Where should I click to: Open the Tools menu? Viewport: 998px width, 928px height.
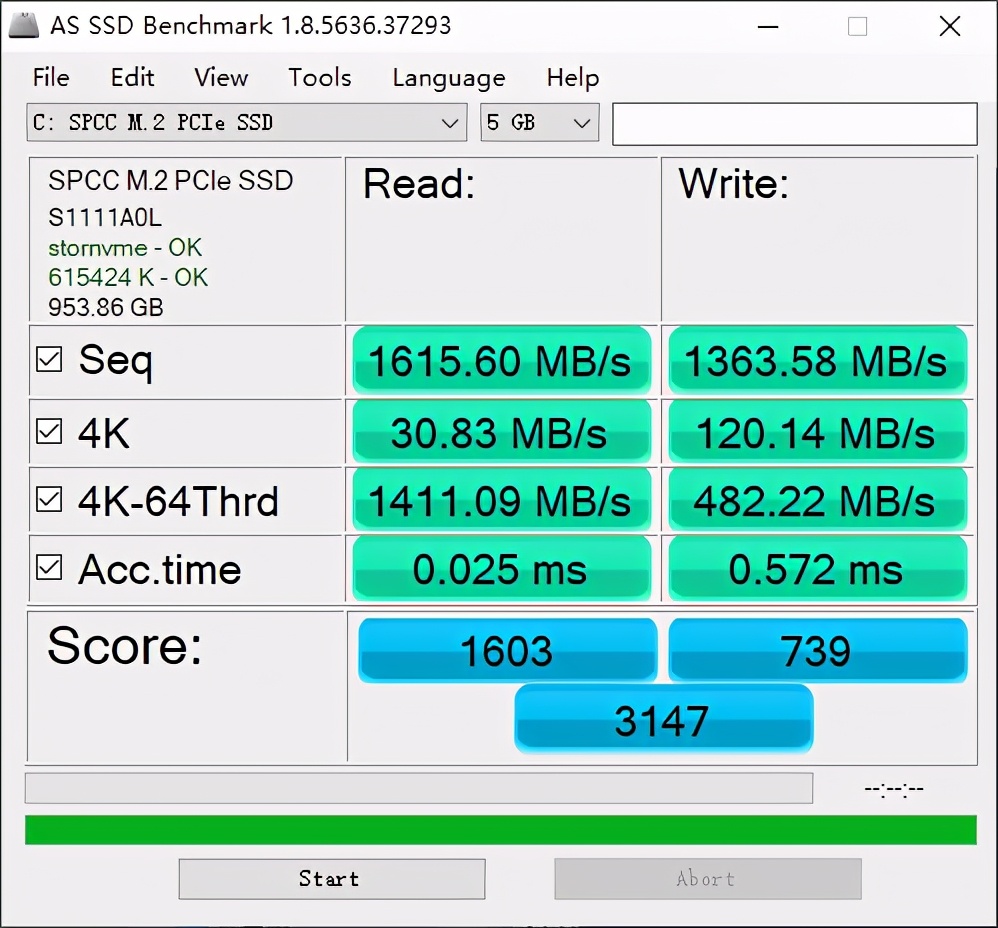319,77
